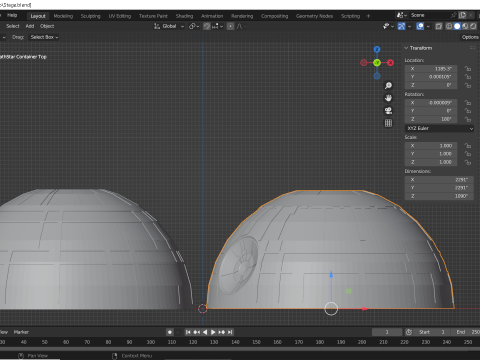This screenshot has height=360, width=480.
Task: Play animation in reverse
Action: [205, 332]
